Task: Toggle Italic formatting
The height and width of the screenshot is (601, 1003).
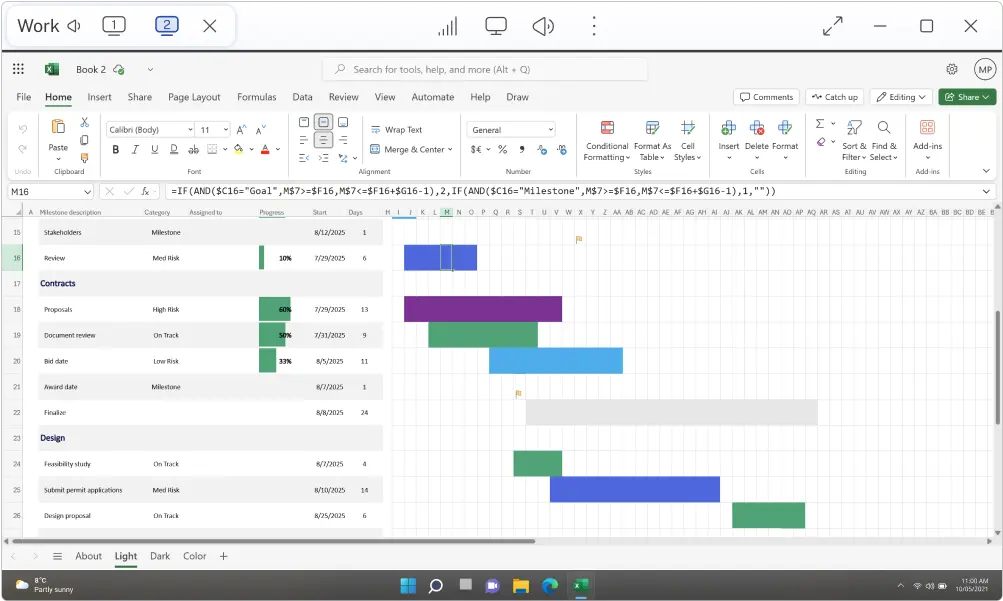Action: click(135, 150)
